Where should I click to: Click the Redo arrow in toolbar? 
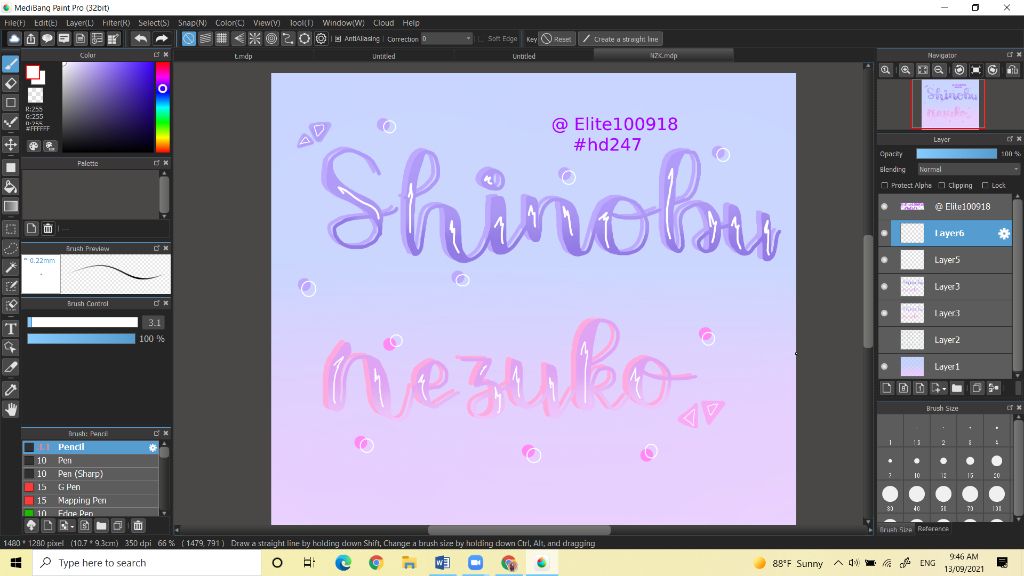tap(161, 39)
